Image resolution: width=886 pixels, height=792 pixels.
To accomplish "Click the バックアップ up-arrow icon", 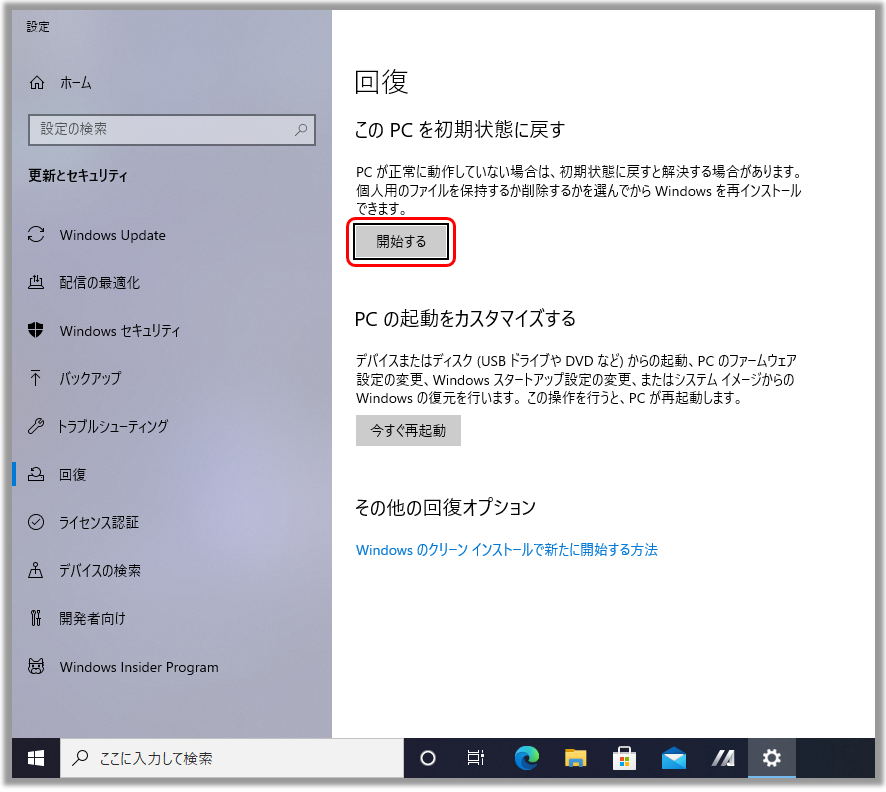I will click(x=36, y=378).
